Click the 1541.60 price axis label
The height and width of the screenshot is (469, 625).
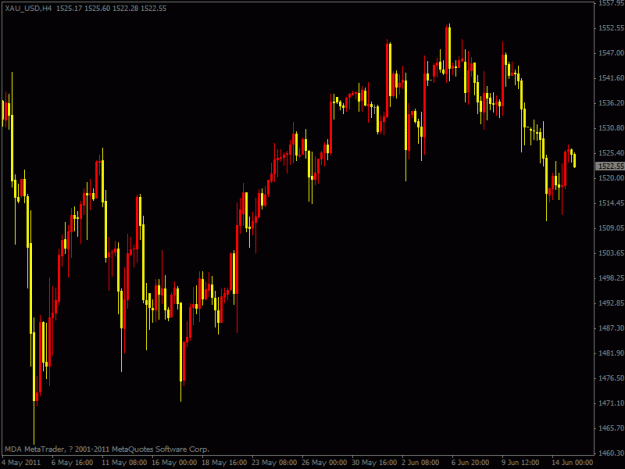click(x=611, y=78)
